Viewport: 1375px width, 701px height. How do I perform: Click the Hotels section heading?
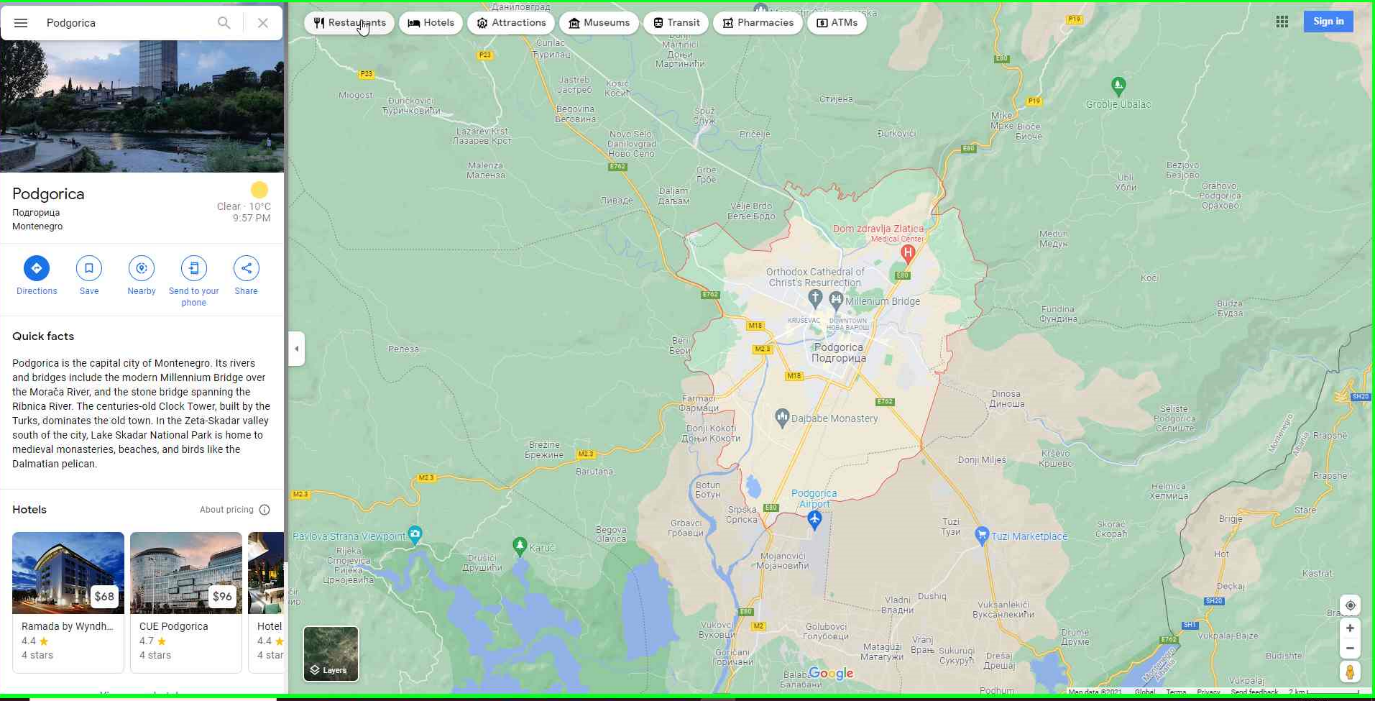coord(30,510)
